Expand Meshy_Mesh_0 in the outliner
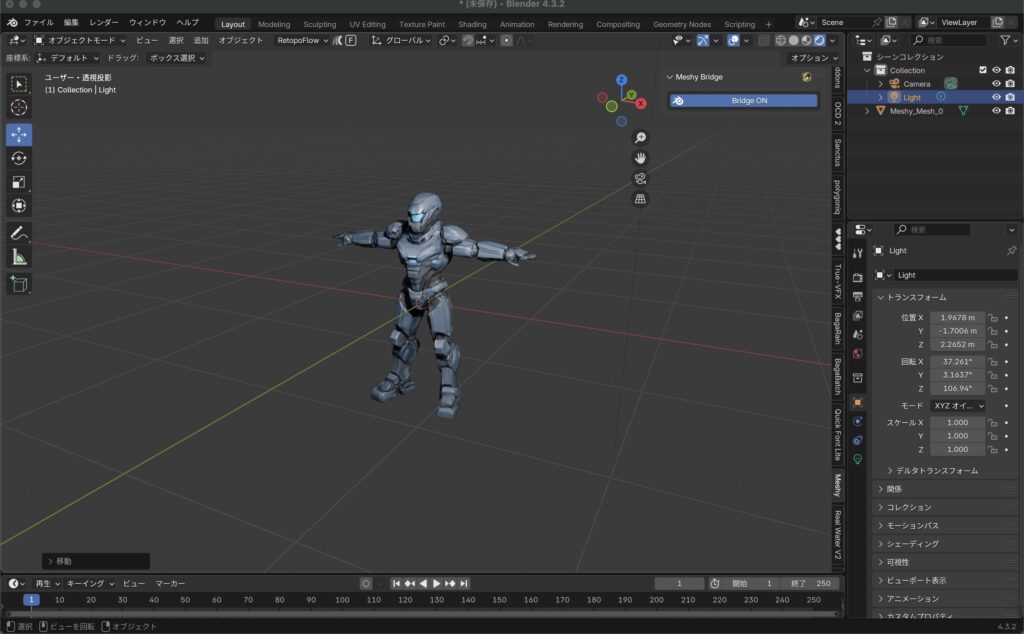This screenshot has height=634, width=1024. tap(867, 111)
